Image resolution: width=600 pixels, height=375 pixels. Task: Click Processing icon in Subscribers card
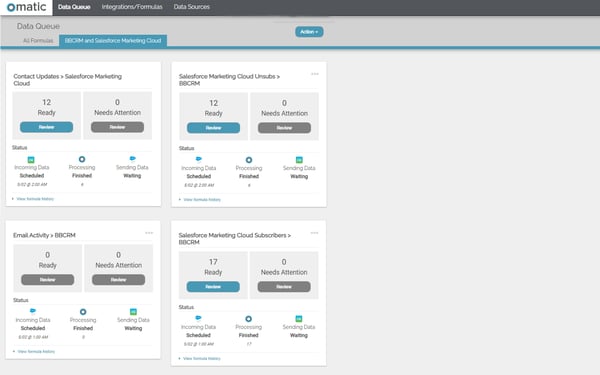pyautogui.click(x=248, y=319)
